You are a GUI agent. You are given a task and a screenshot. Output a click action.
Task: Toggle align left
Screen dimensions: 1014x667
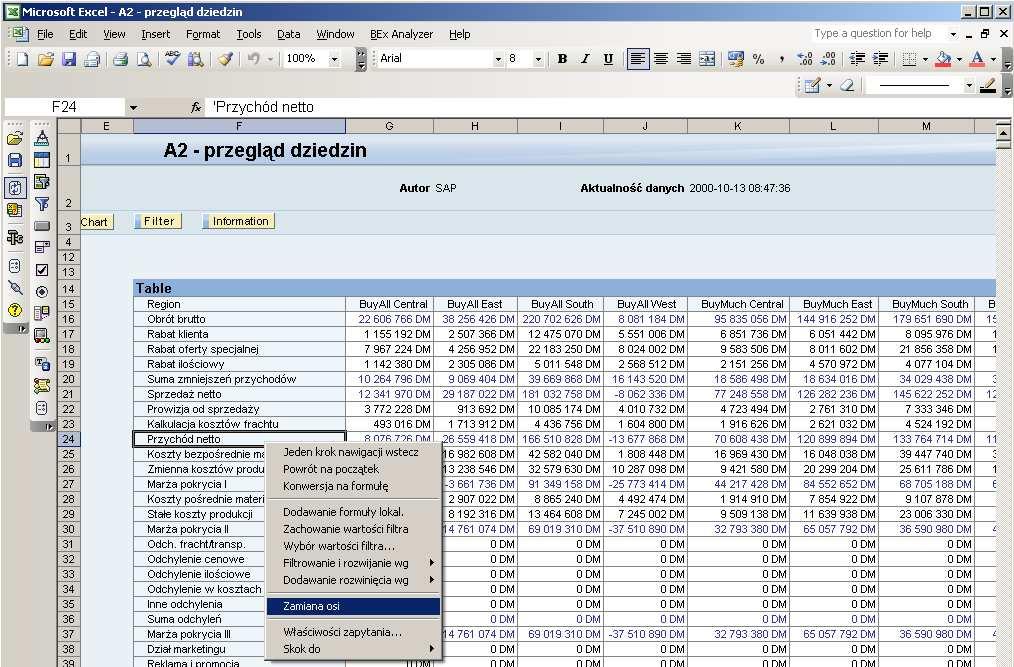tap(638, 59)
